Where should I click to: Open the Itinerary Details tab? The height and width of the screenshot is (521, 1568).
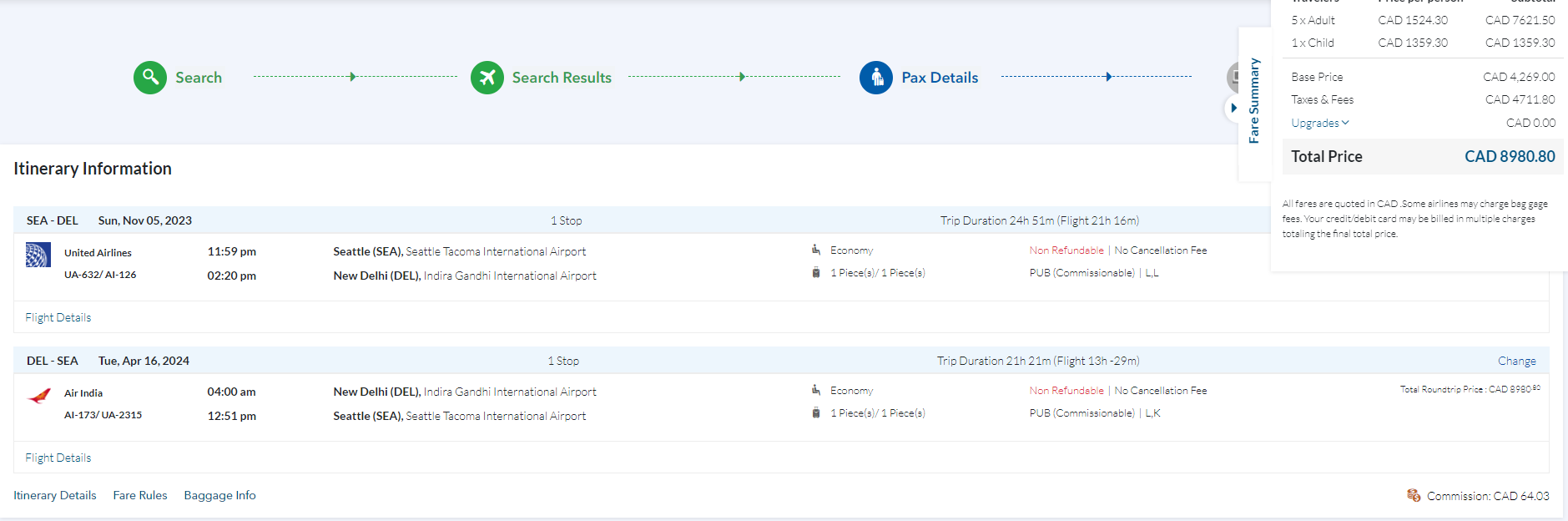point(55,495)
